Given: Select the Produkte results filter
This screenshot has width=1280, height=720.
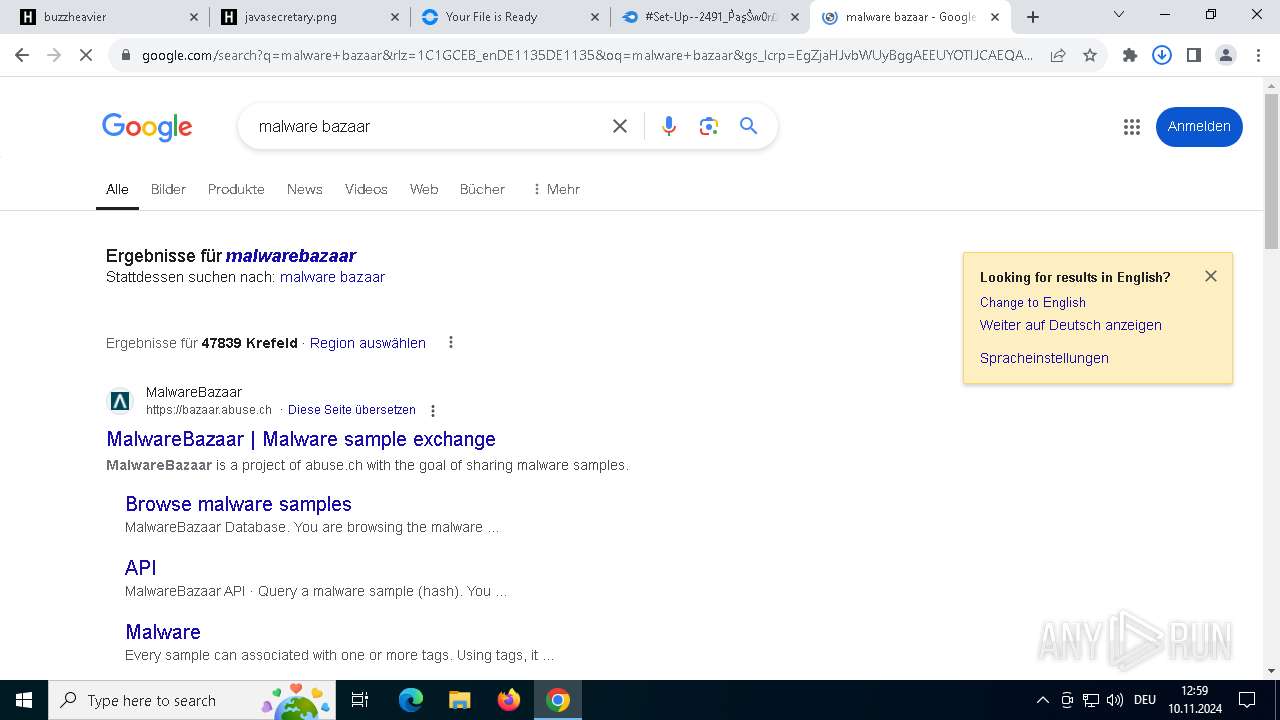Looking at the screenshot, I should coord(236,189).
